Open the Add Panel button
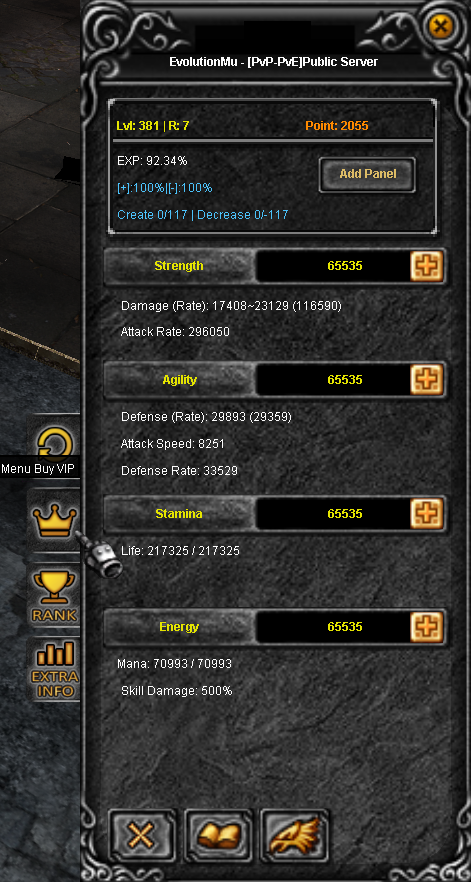The image size is (471, 882). pos(367,174)
